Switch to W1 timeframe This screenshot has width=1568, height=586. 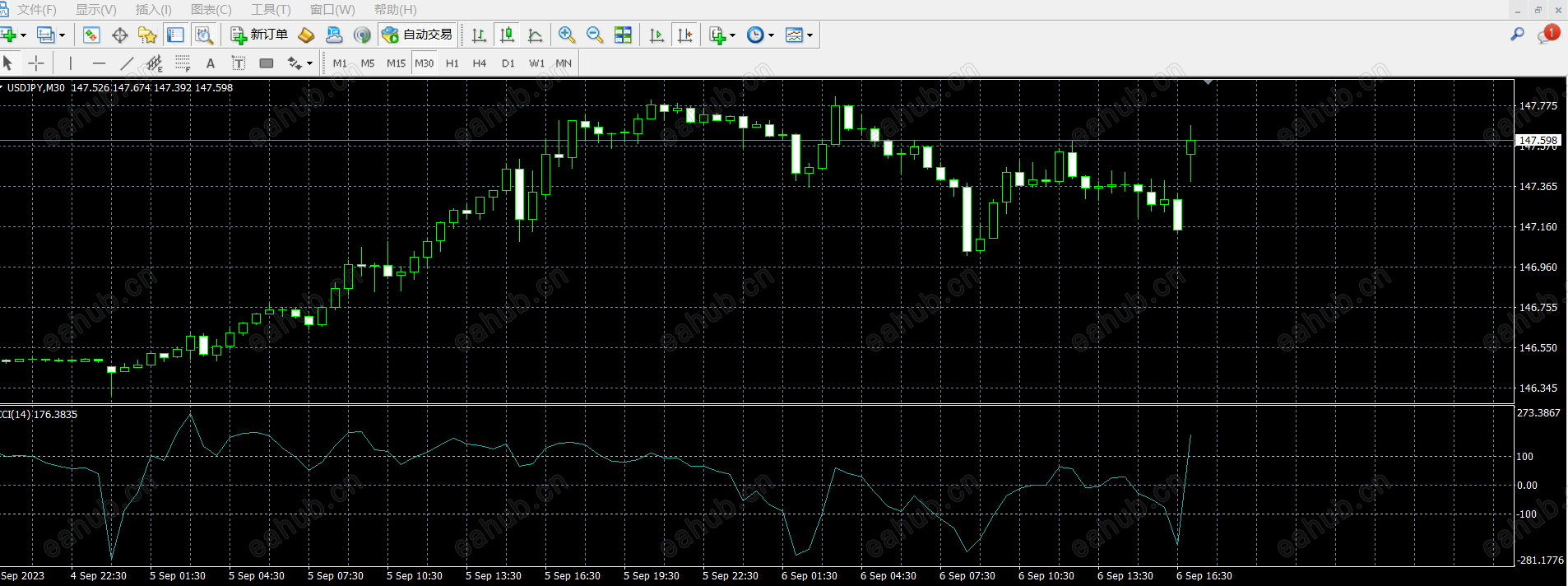click(x=536, y=63)
